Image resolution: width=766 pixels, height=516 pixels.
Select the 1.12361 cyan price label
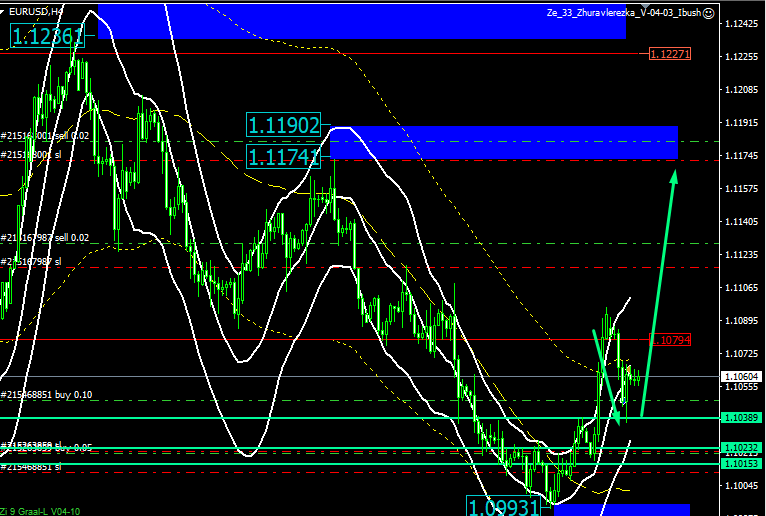pyautogui.click(x=47, y=36)
